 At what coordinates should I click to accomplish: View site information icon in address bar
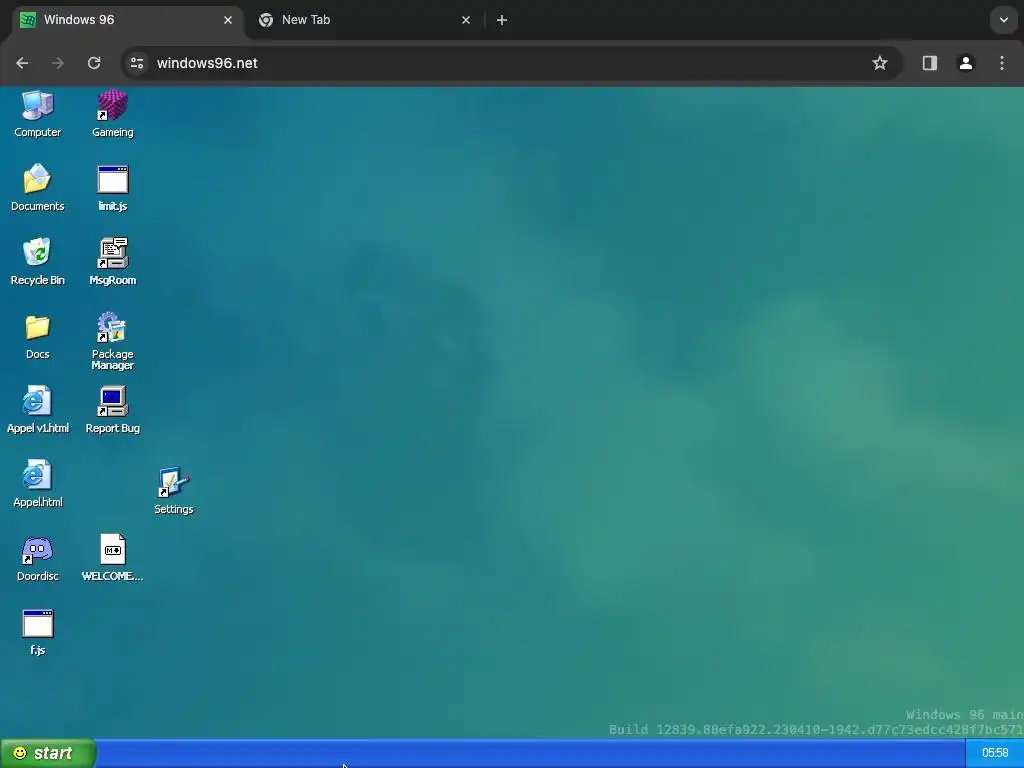point(137,63)
